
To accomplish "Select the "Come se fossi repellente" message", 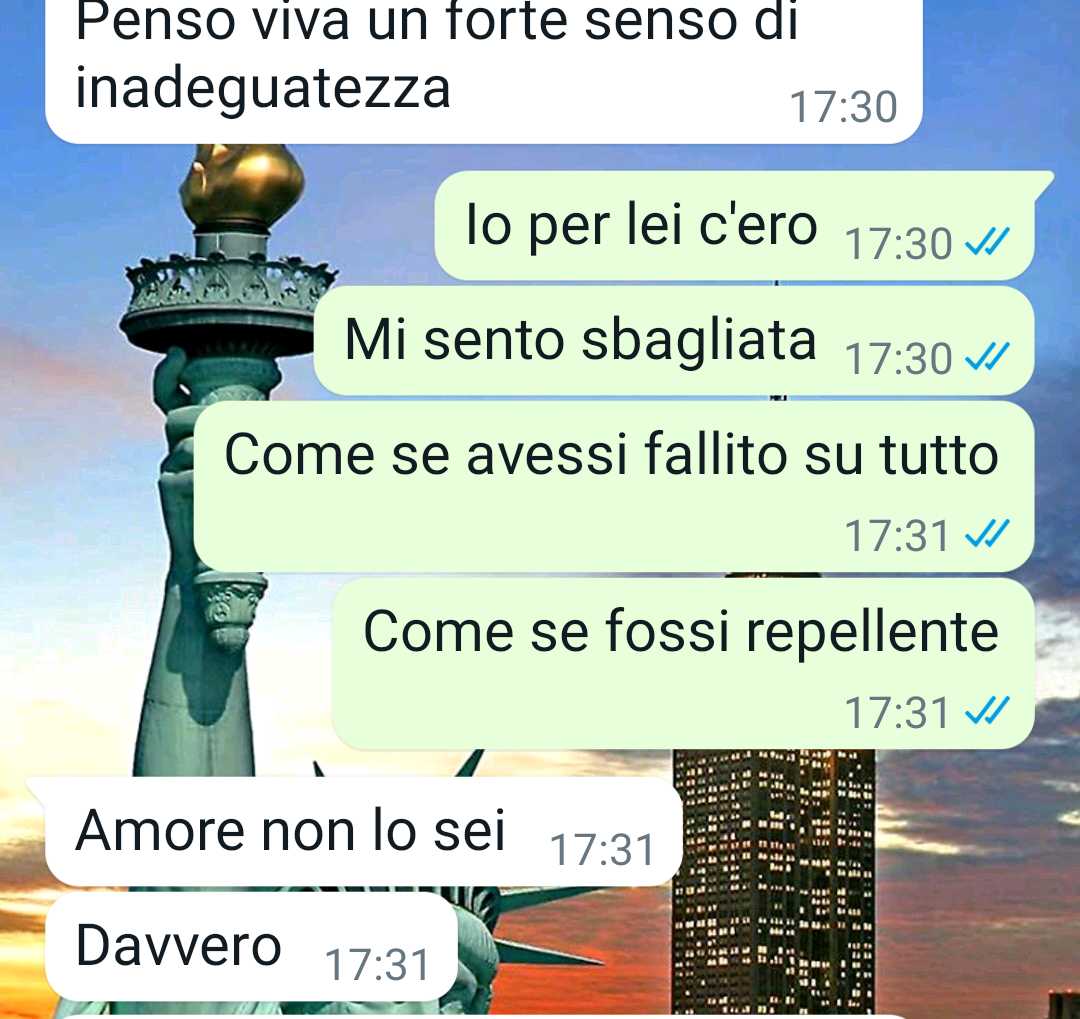I will (683, 663).
